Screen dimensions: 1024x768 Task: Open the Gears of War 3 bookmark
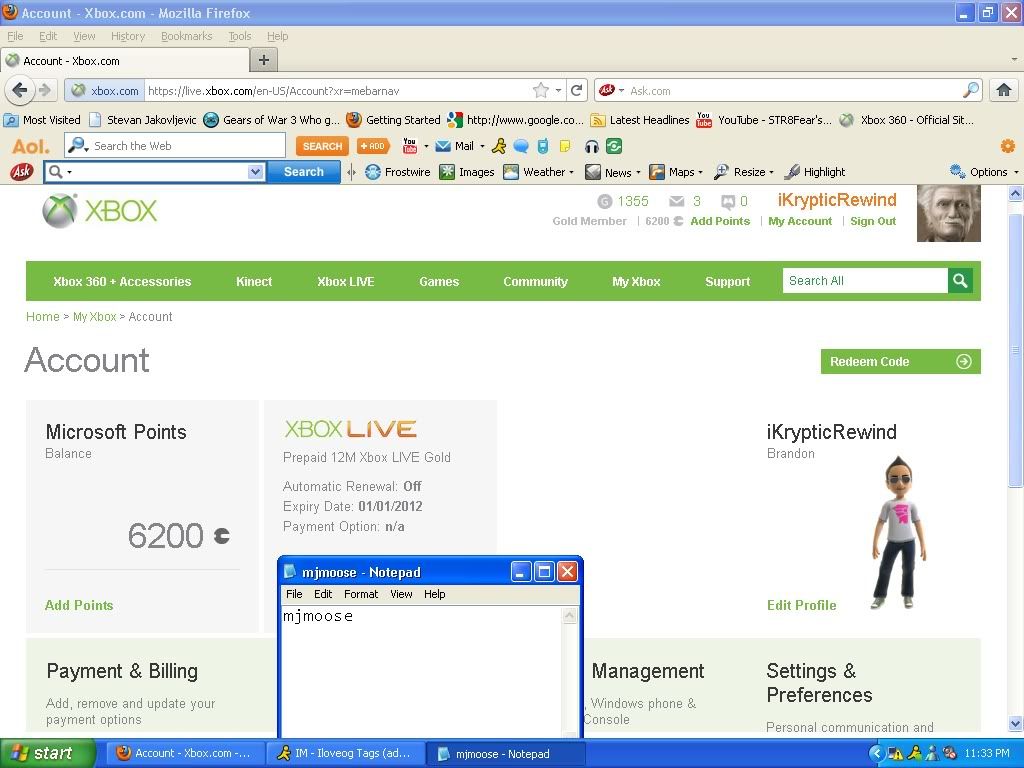point(272,120)
